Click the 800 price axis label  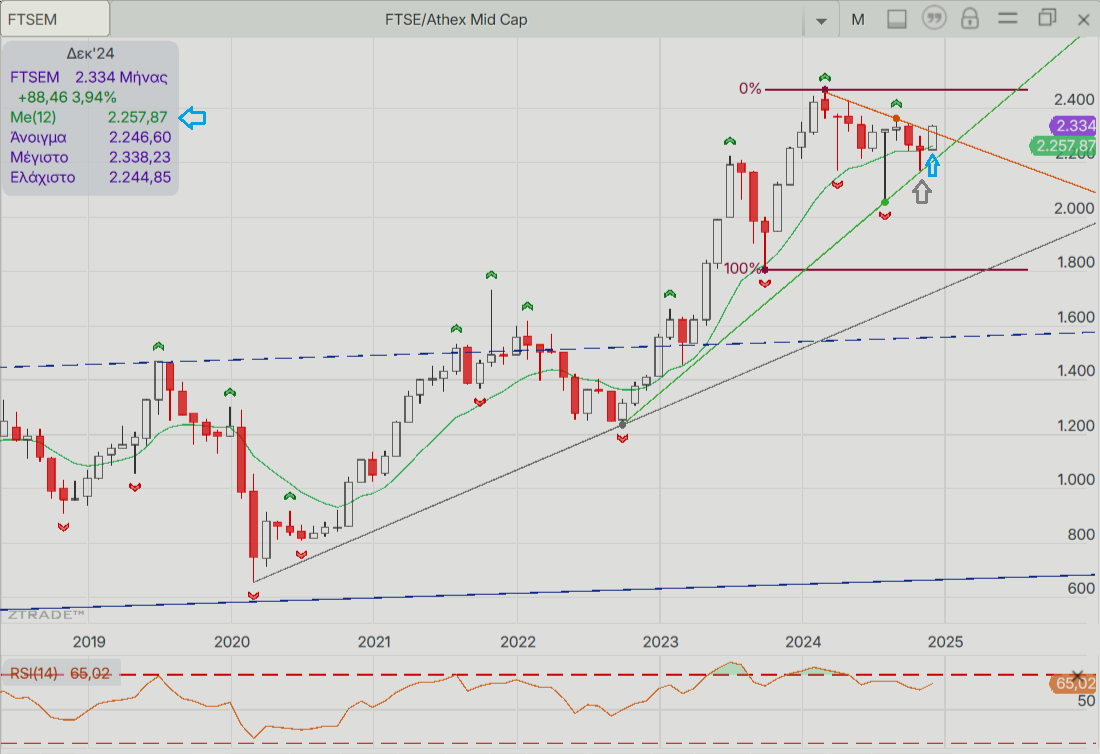pyautogui.click(x=1081, y=534)
